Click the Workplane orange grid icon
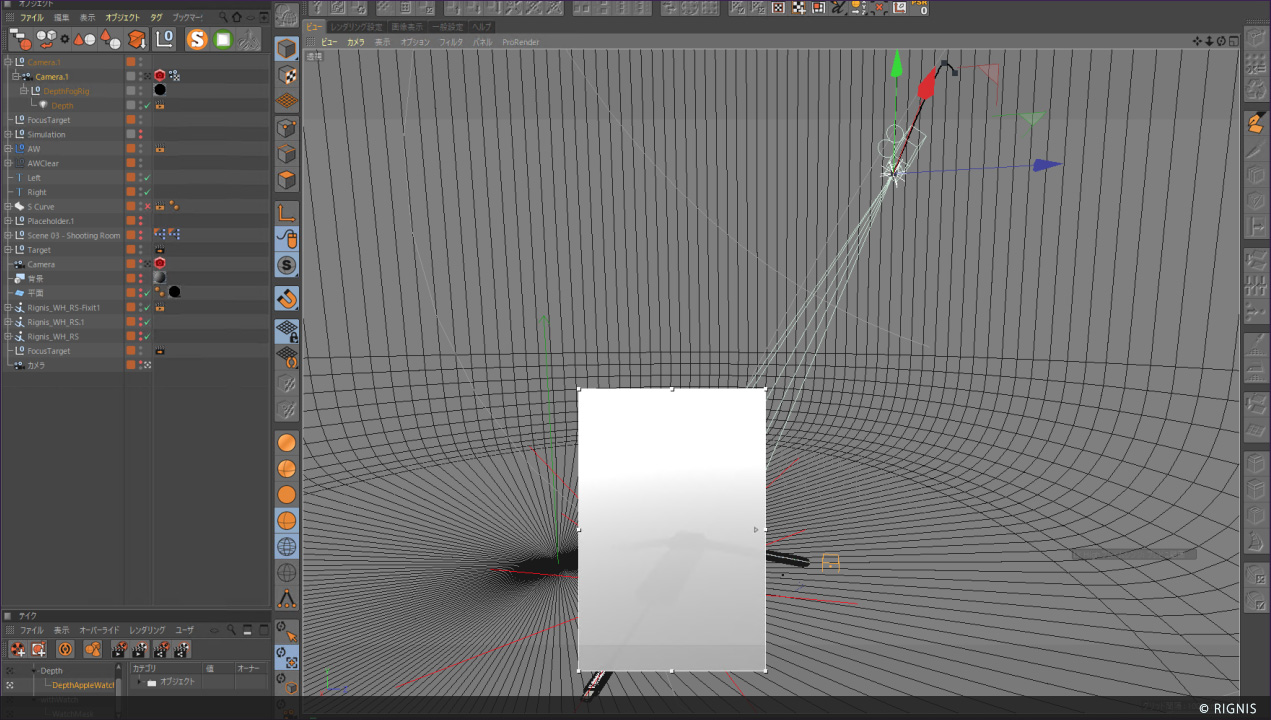Screen dimensions: 1271x720 287,101
